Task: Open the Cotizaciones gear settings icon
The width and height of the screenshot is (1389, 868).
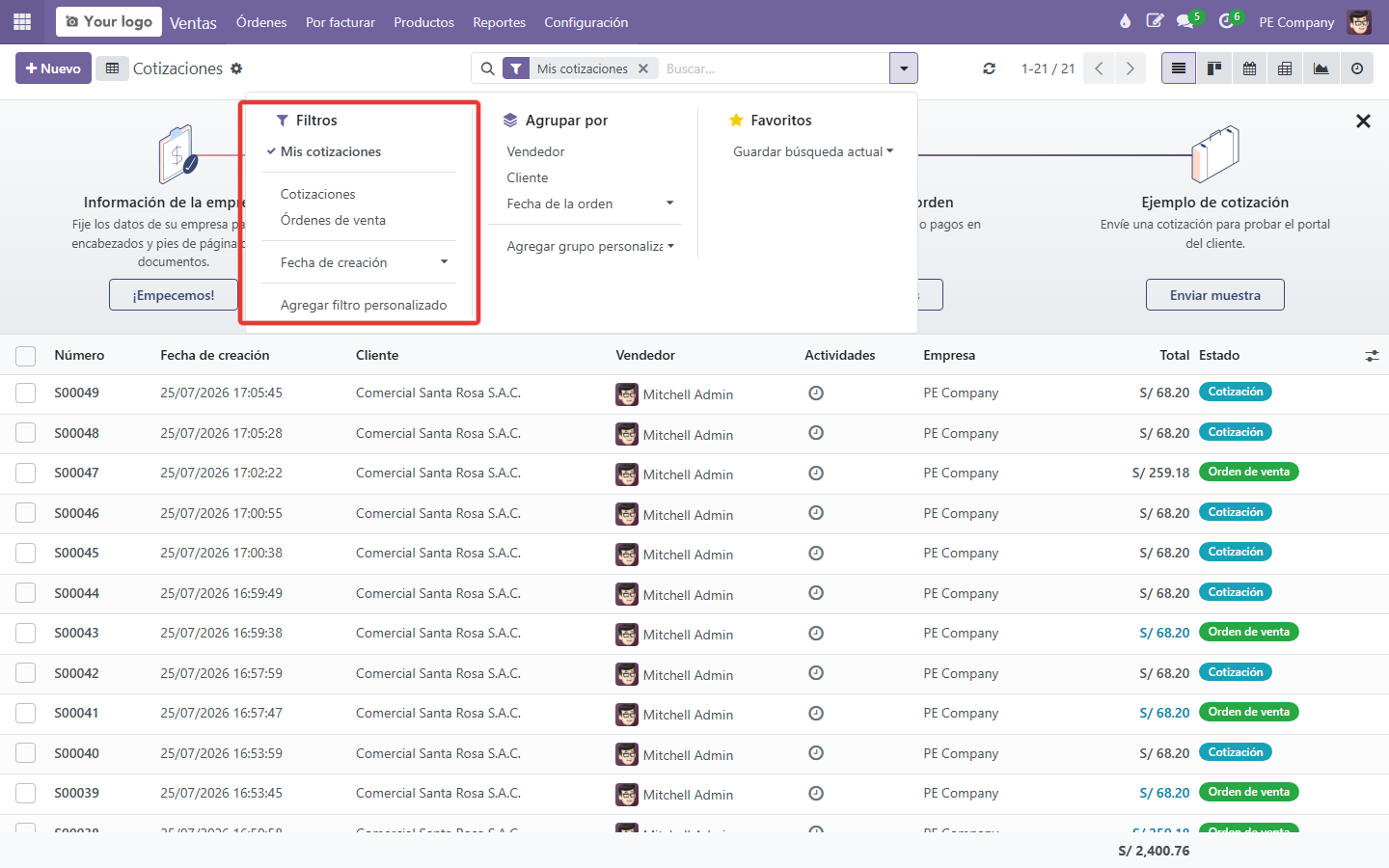Action: click(x=236, y=68)
